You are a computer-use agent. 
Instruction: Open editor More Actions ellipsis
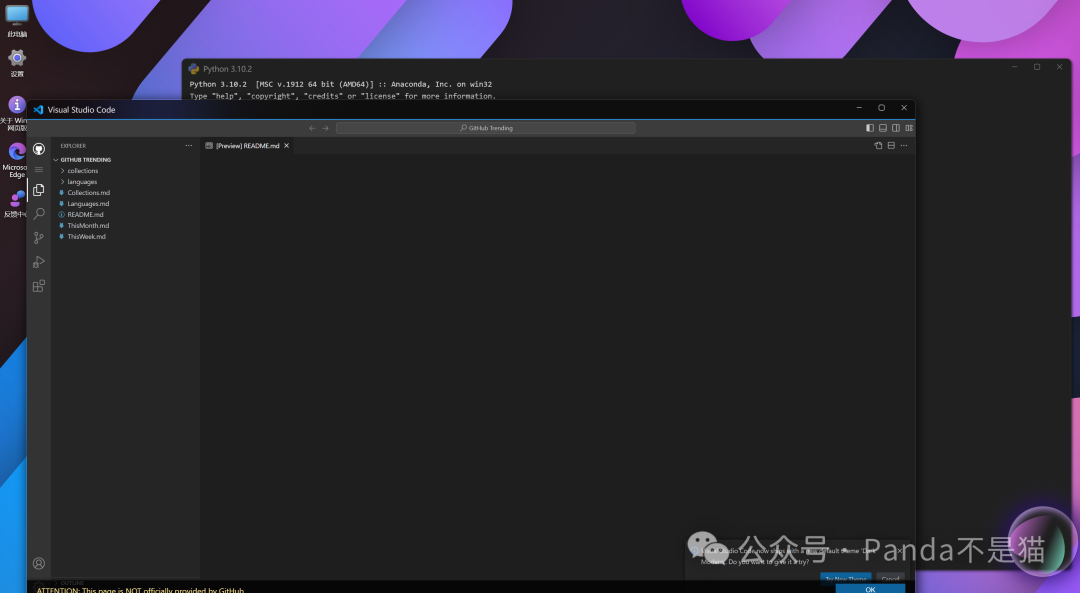point(904,145)
